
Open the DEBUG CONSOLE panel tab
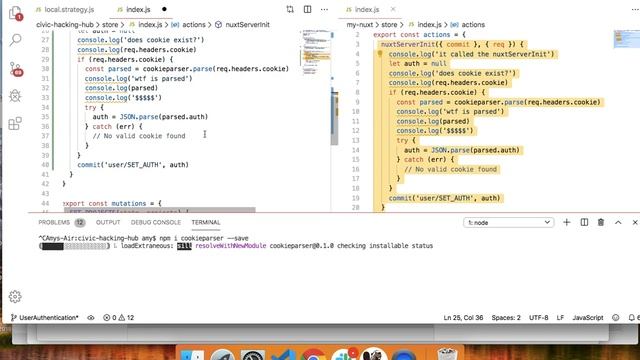(156, 222)
